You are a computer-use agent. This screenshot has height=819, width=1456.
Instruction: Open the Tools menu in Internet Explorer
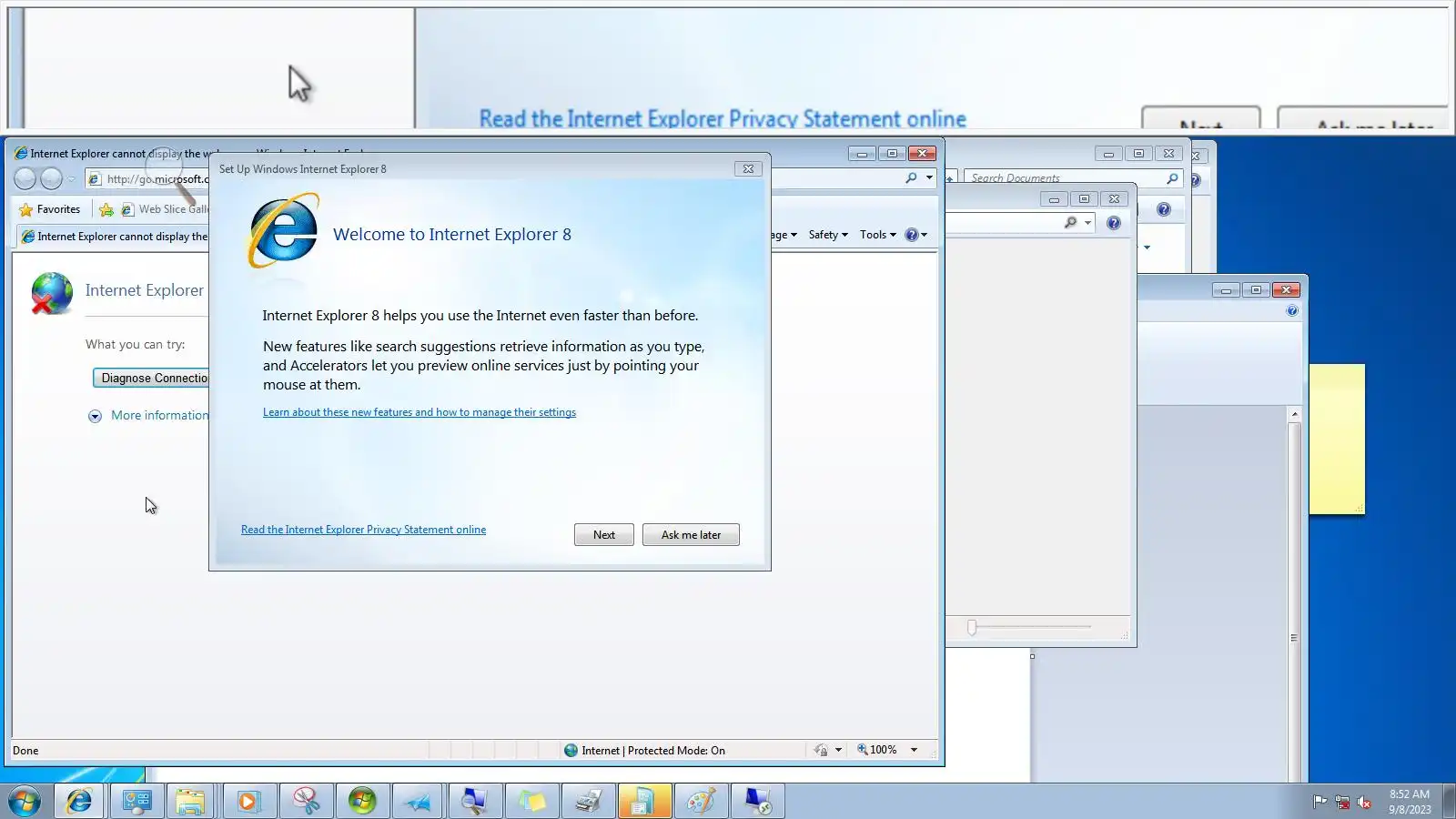[x=878, y=235]
